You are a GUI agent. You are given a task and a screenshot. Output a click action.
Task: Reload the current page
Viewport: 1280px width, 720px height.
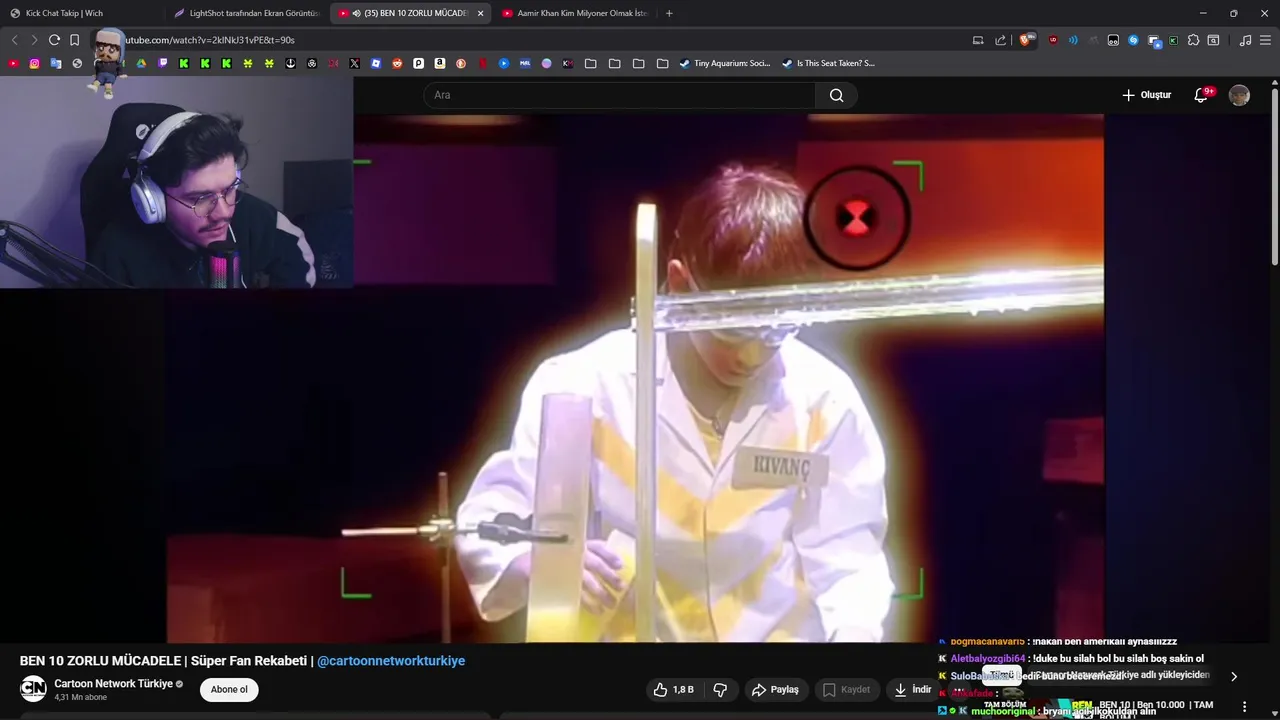[54, 40]
